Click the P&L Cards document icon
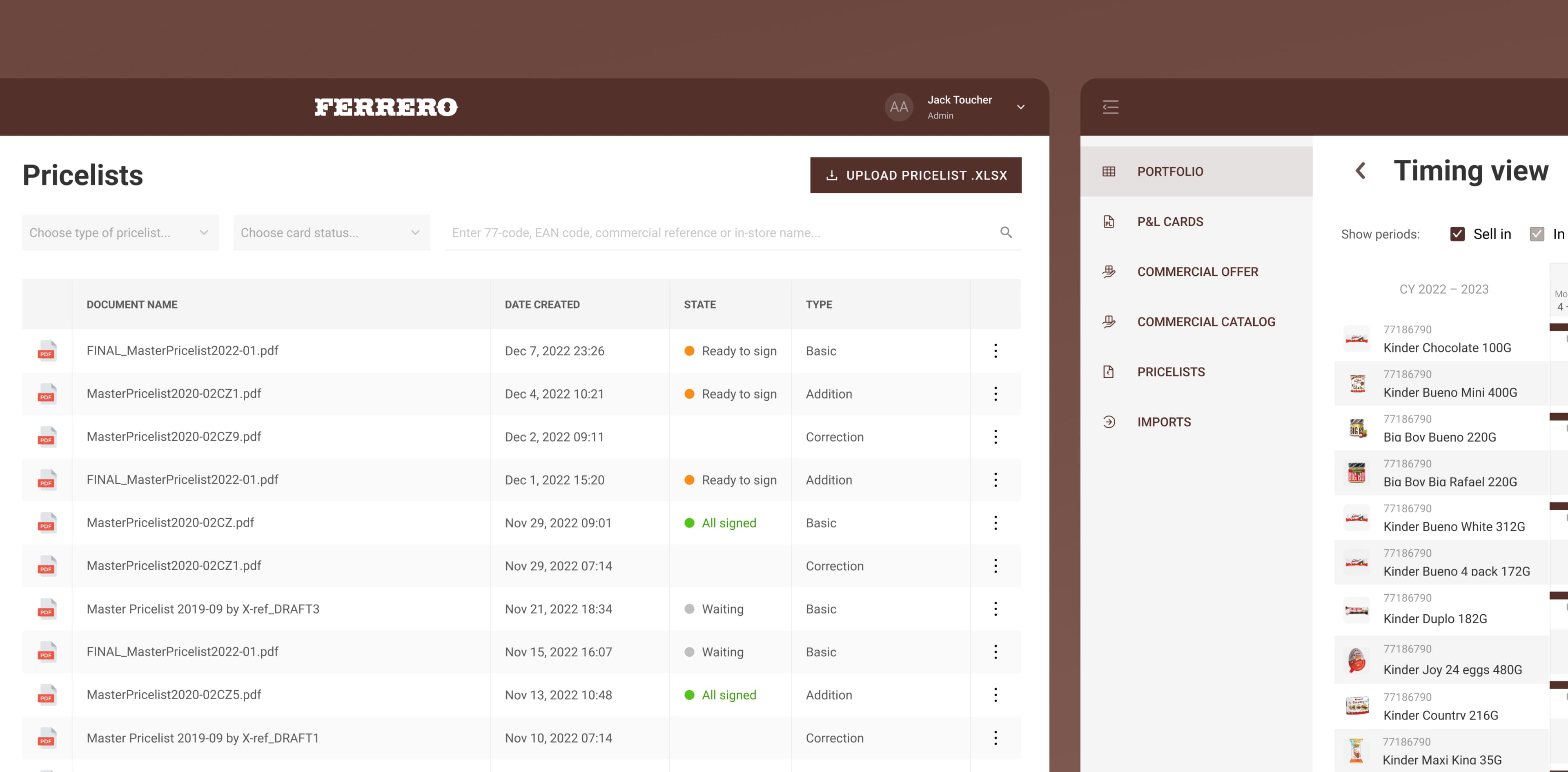Viewport: 1568px width, 772px height. point(1109,222)
